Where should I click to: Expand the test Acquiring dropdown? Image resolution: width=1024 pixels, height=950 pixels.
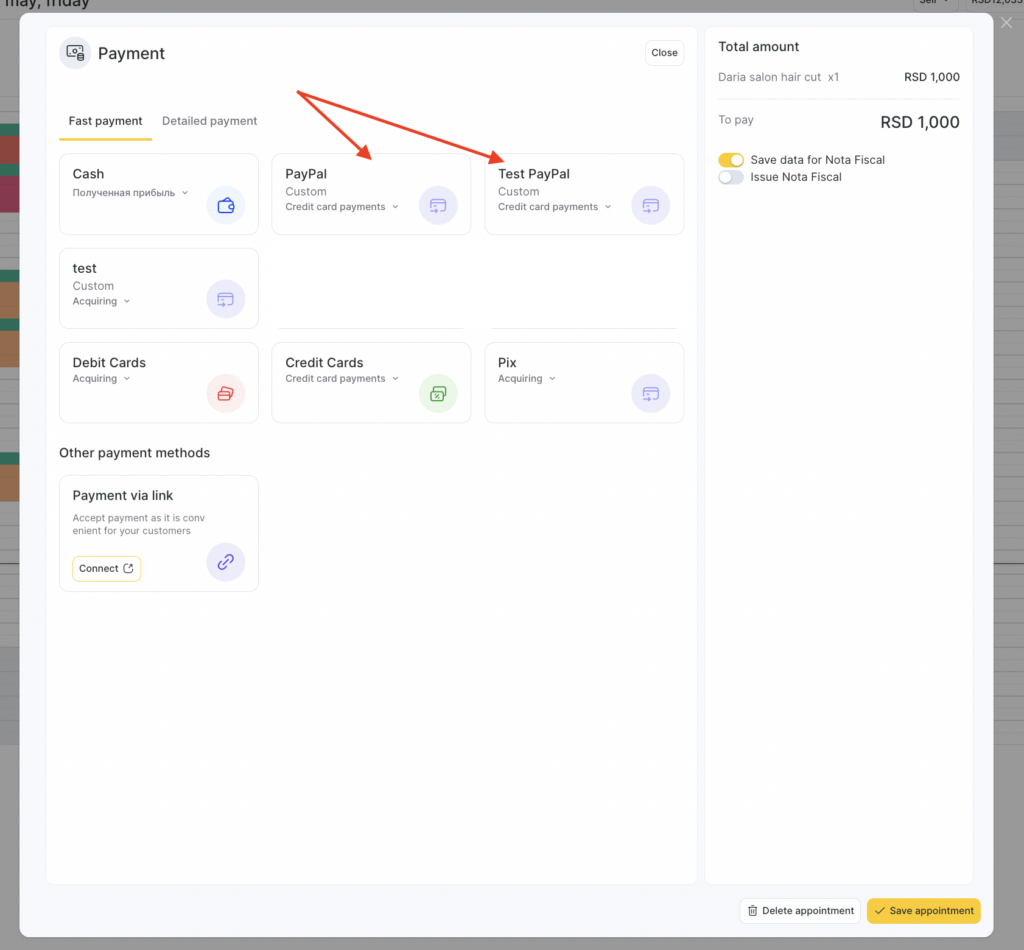(101, 301)
